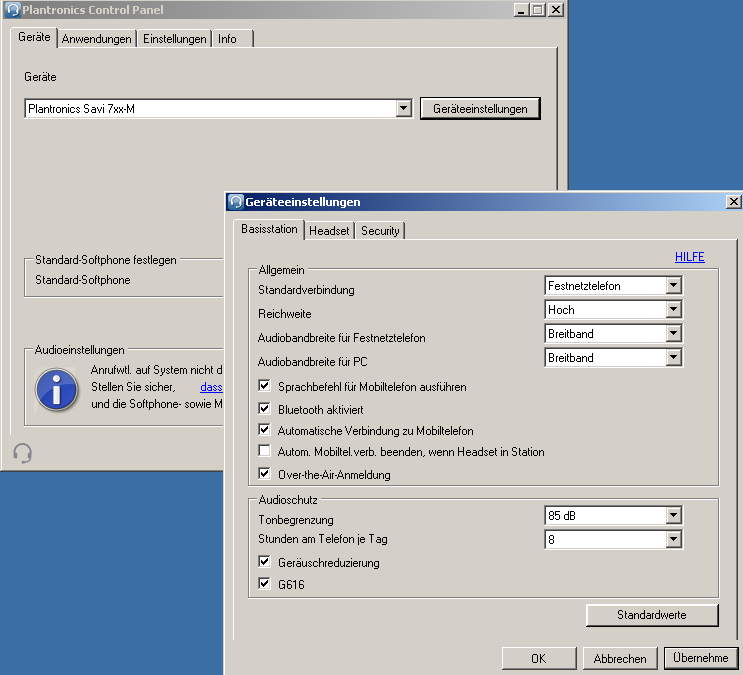
Task: Switch to the Basisstation tab
Action: coord(269,229)
